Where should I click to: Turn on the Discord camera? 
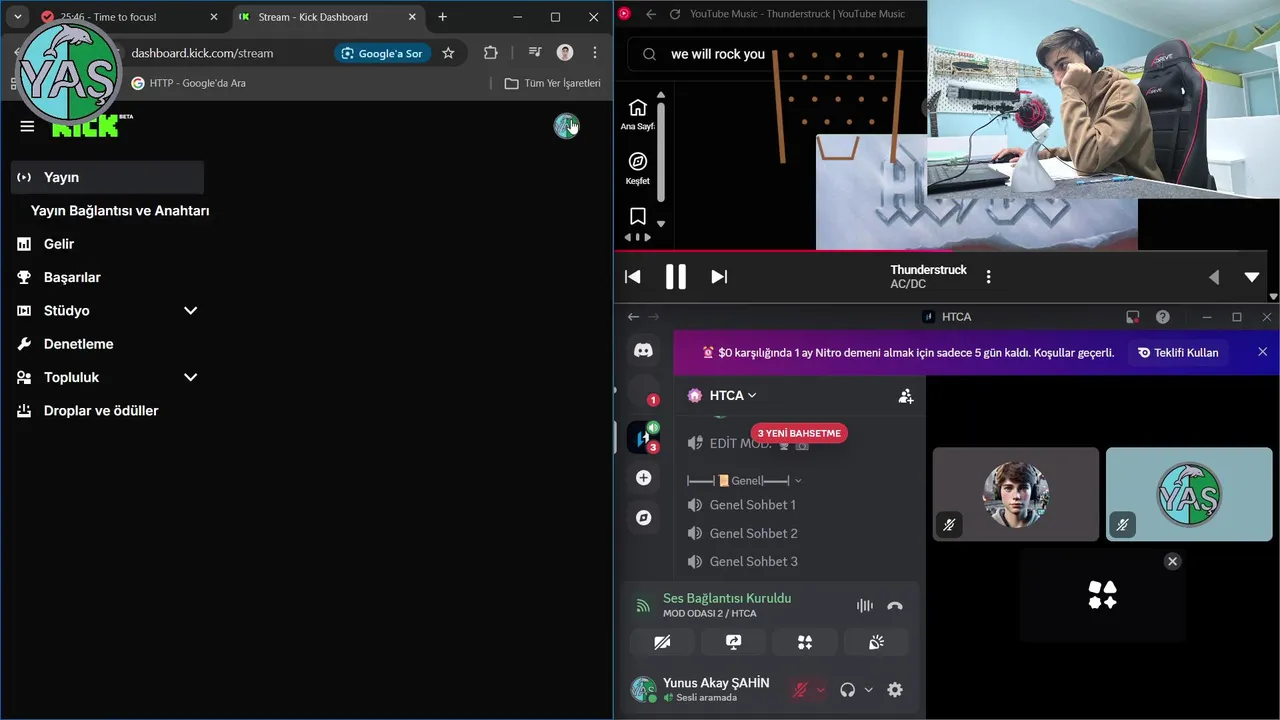pos(662,642)
